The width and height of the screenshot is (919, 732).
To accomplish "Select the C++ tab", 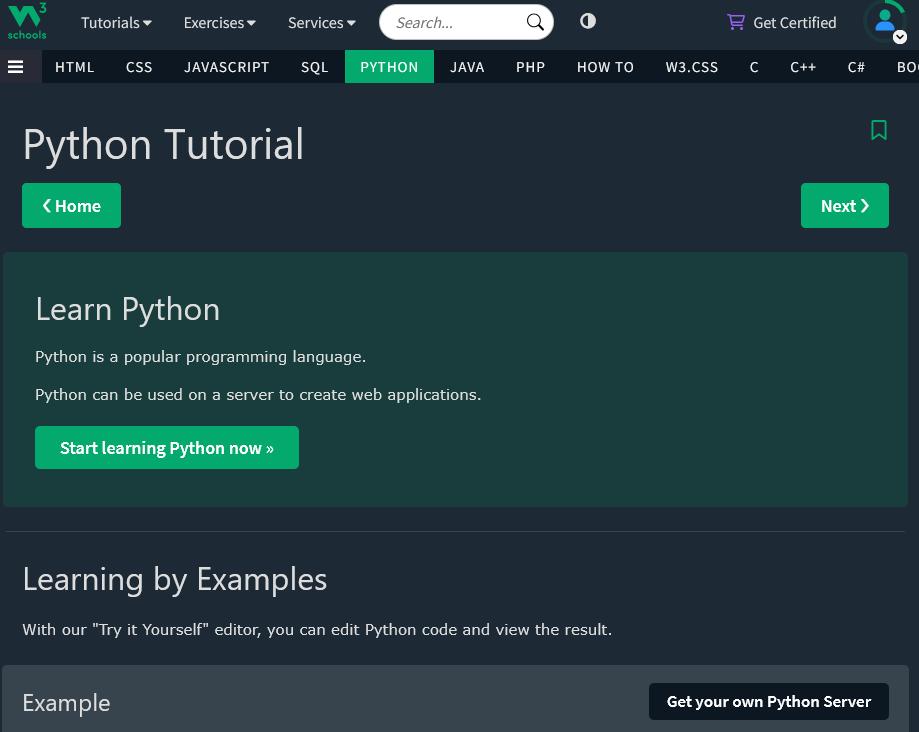I will 803,67.
